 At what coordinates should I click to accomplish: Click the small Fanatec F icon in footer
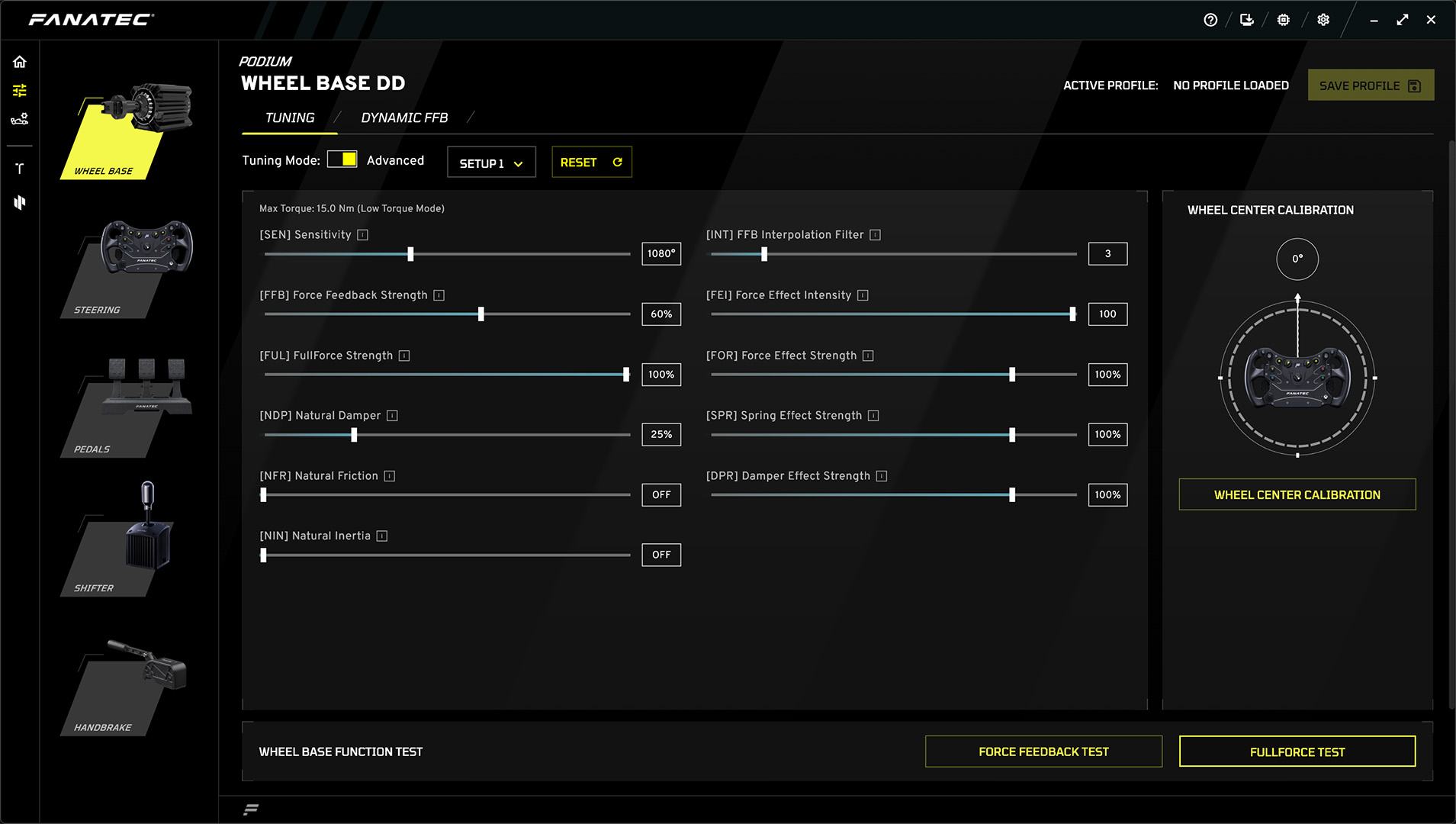tap(251, 810)
